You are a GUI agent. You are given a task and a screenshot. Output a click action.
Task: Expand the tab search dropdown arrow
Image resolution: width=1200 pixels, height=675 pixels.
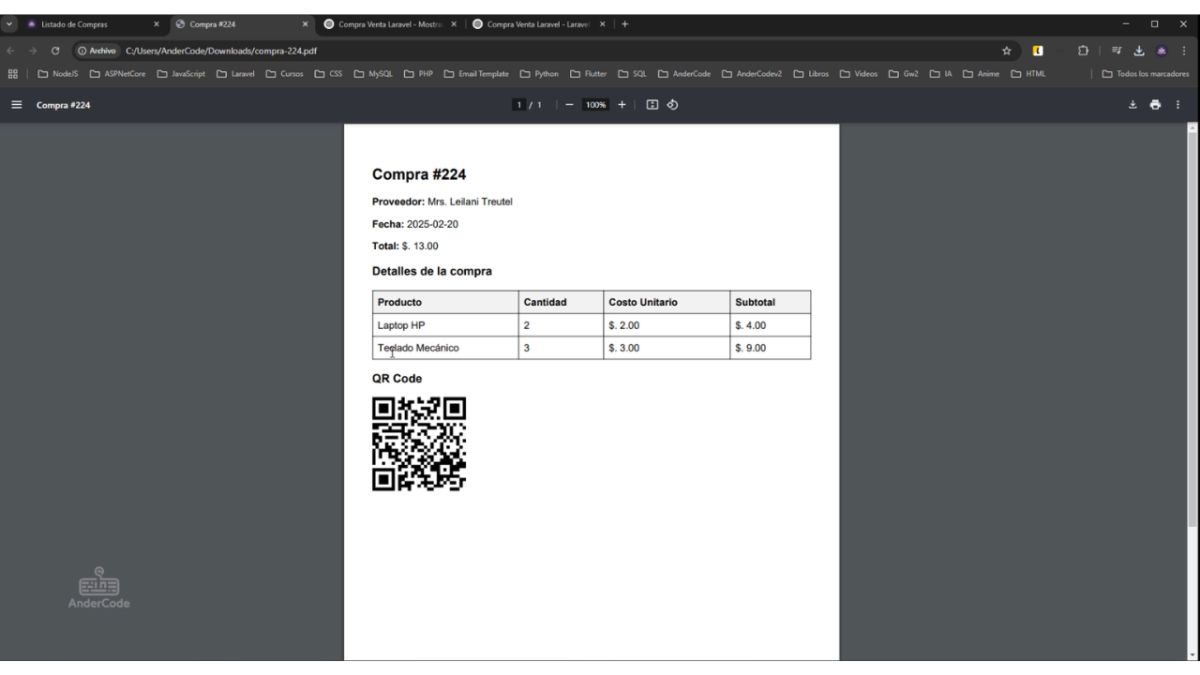click(x=10, y=24)
